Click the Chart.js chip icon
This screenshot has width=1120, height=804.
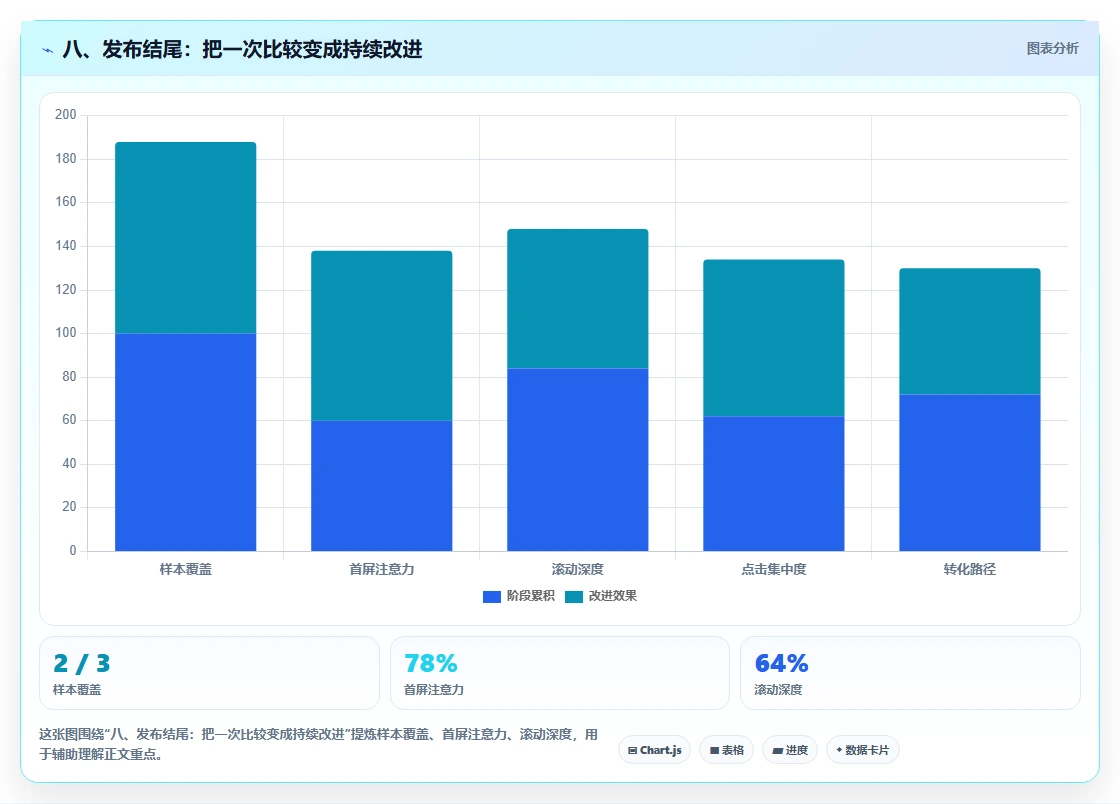tap(632, 750)
